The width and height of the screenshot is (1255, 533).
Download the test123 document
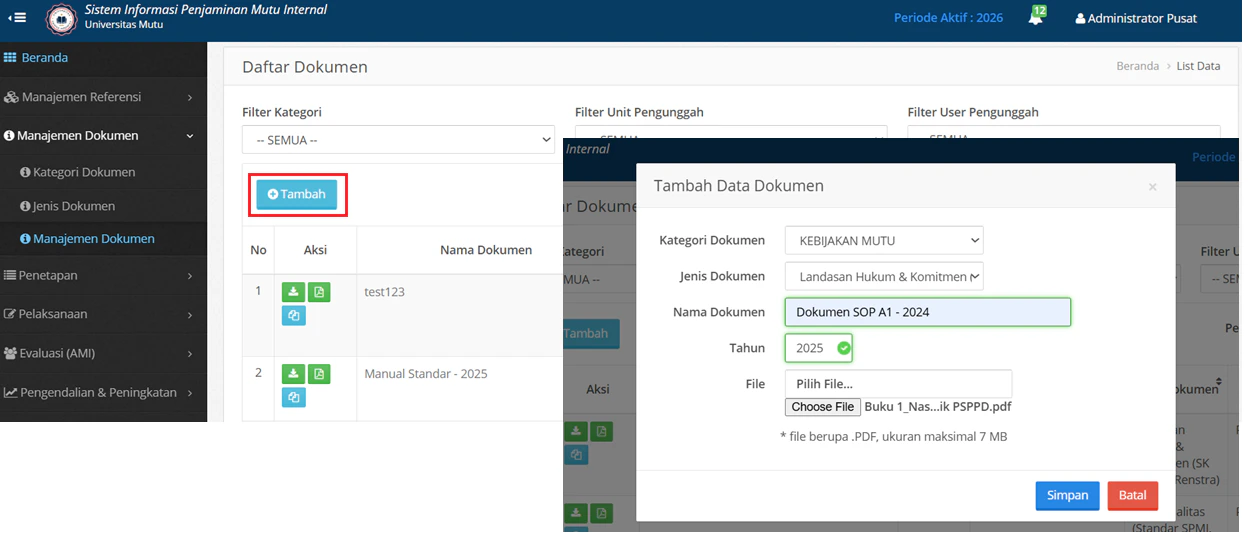coord(293,292)
